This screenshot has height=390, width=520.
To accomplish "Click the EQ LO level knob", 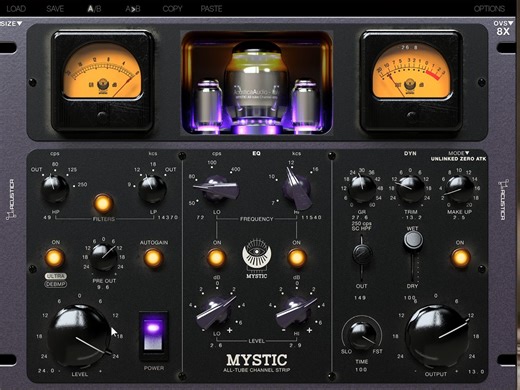I will pyautogui.click(x=216, y=312).
